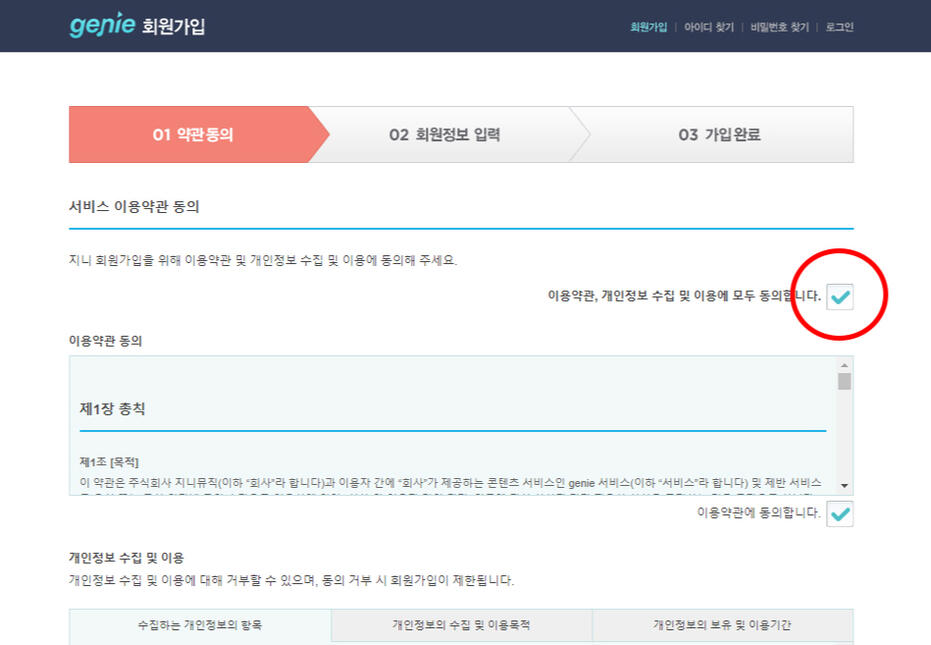931x645 pixels.
Task: Switch to 개인정보의 수집 및 이용목적 tab
Action: [461, 625]
